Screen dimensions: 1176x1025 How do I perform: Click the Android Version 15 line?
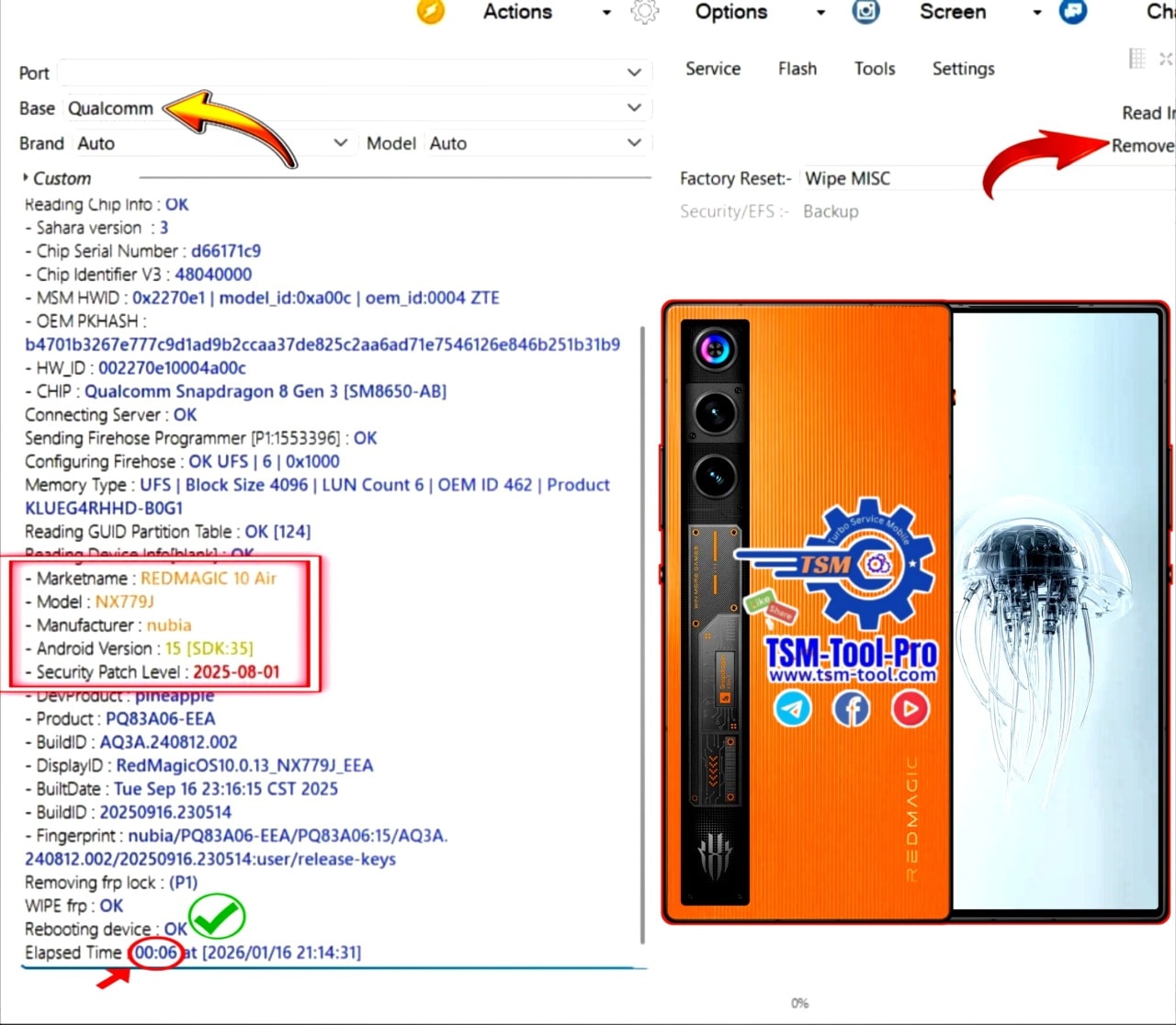coord(139,648)
